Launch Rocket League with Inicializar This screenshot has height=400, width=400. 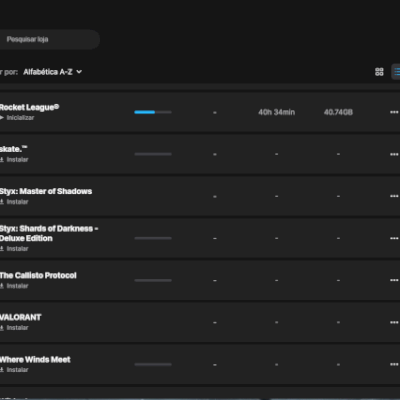17,118
